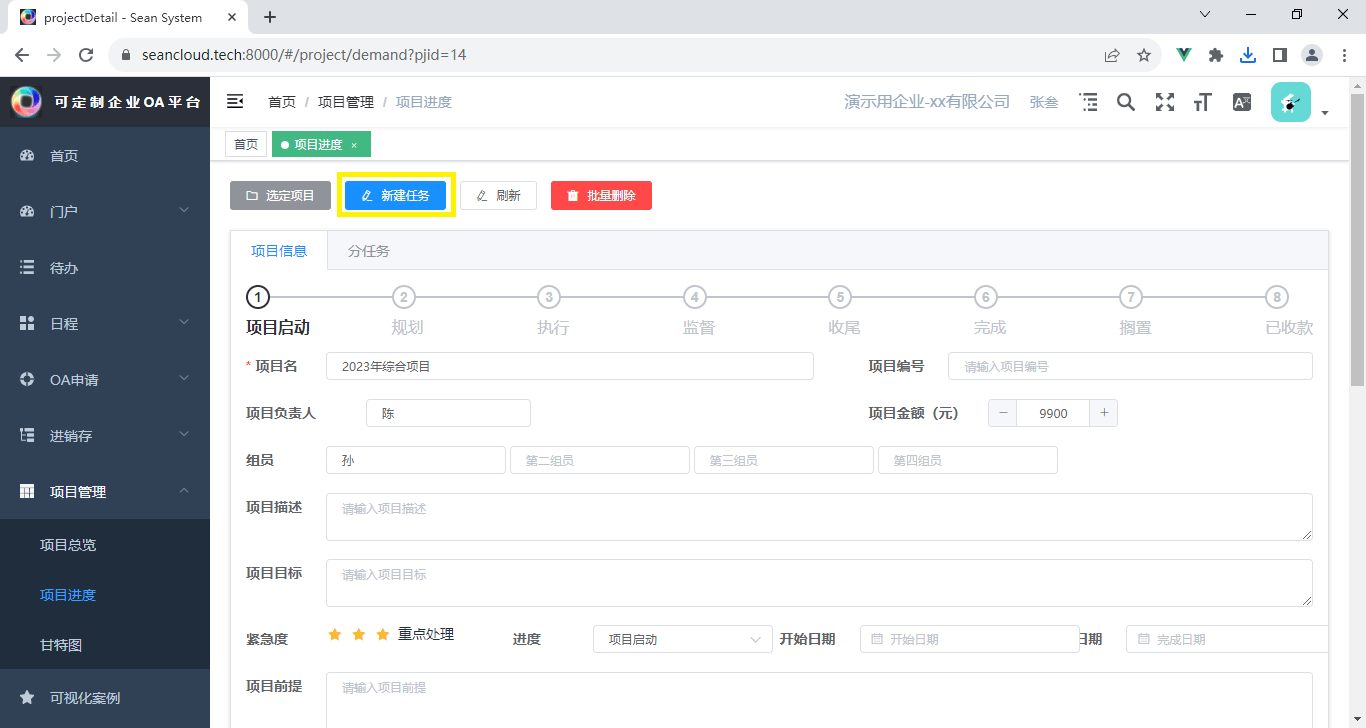Close the 项目进度 tag with x
The height and width of the screenshot is (728, 1366).
click(354, 145)
